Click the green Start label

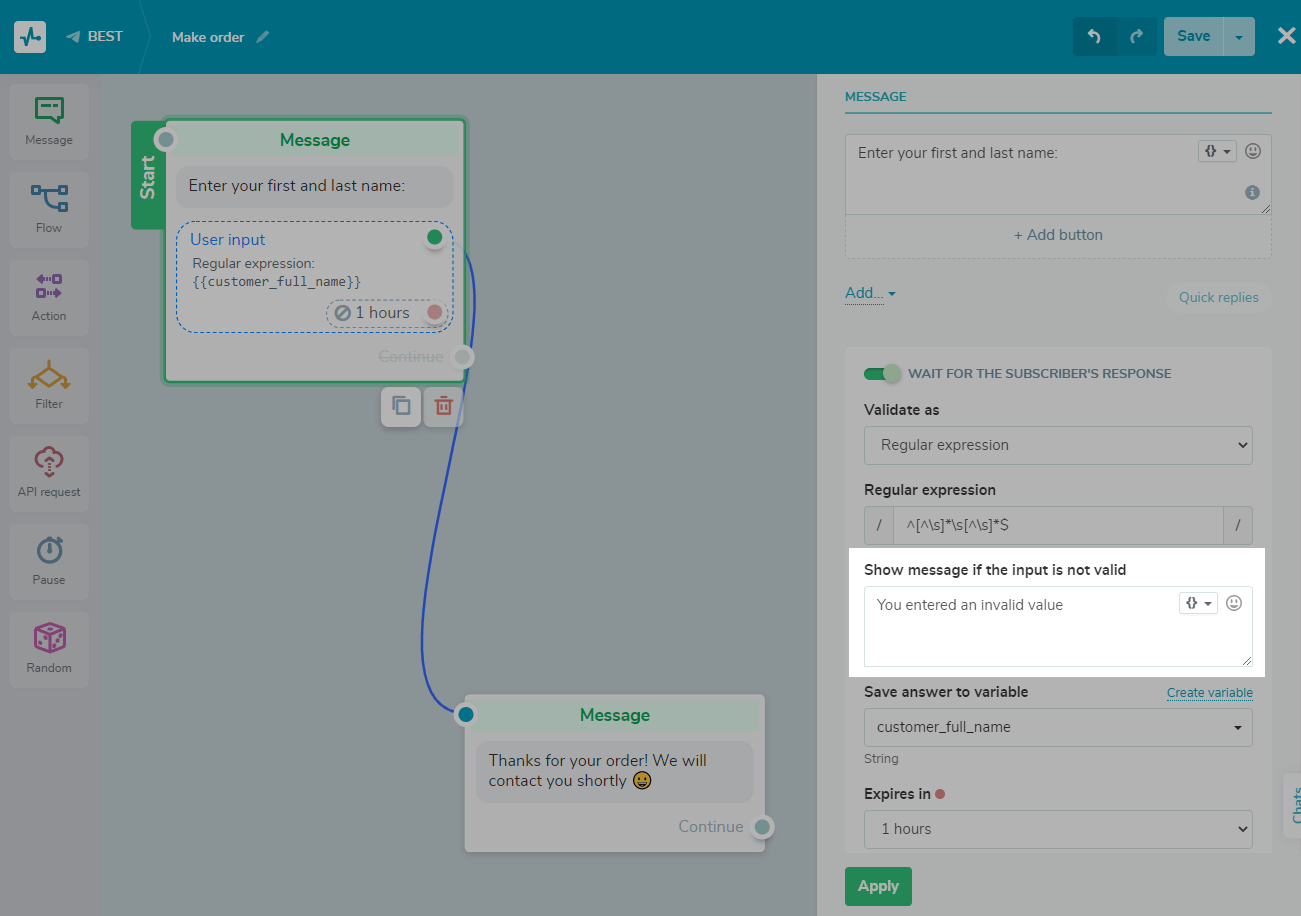click(148, 176)
